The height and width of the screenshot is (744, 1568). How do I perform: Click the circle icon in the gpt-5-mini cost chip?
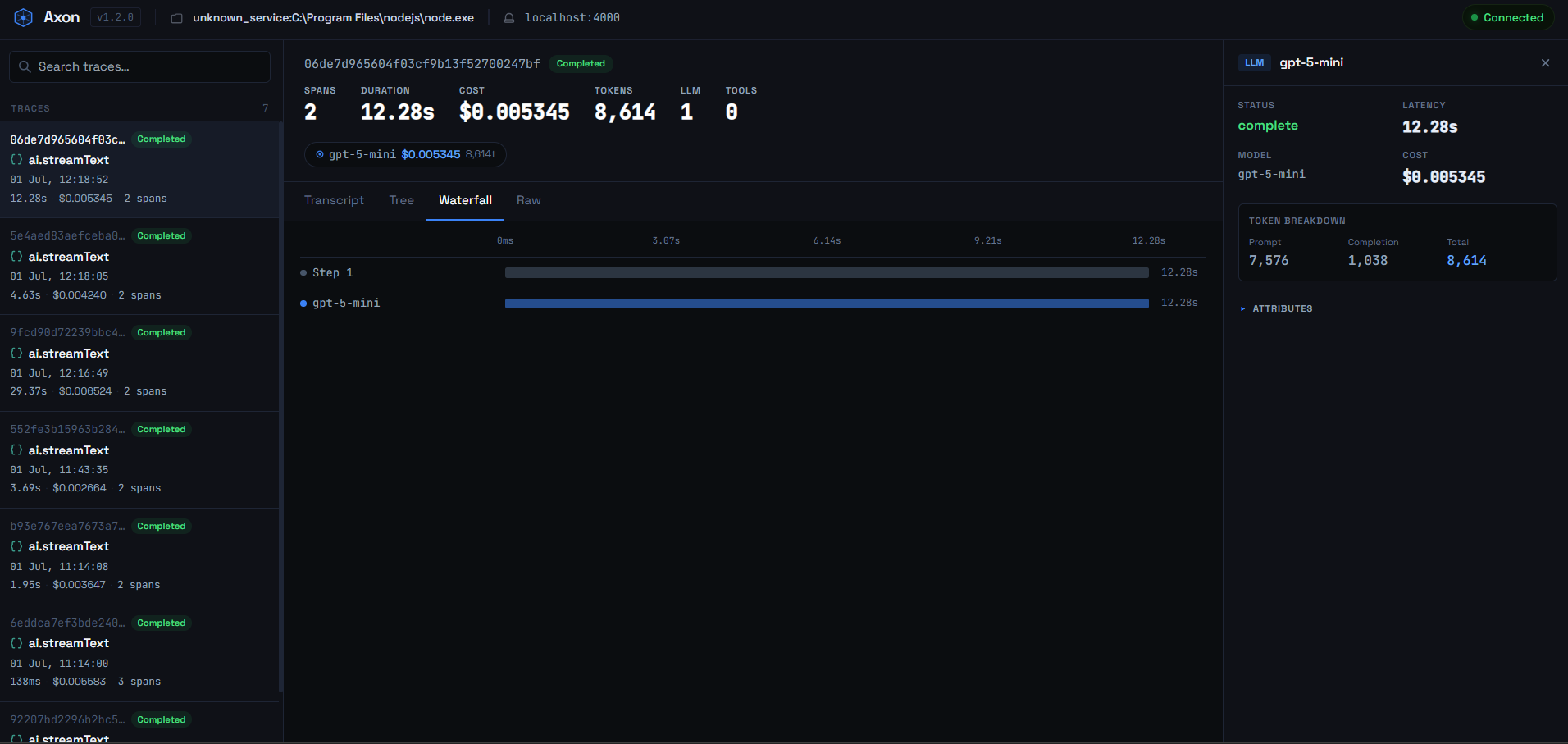pyautogui.click(x=320, y=154)
